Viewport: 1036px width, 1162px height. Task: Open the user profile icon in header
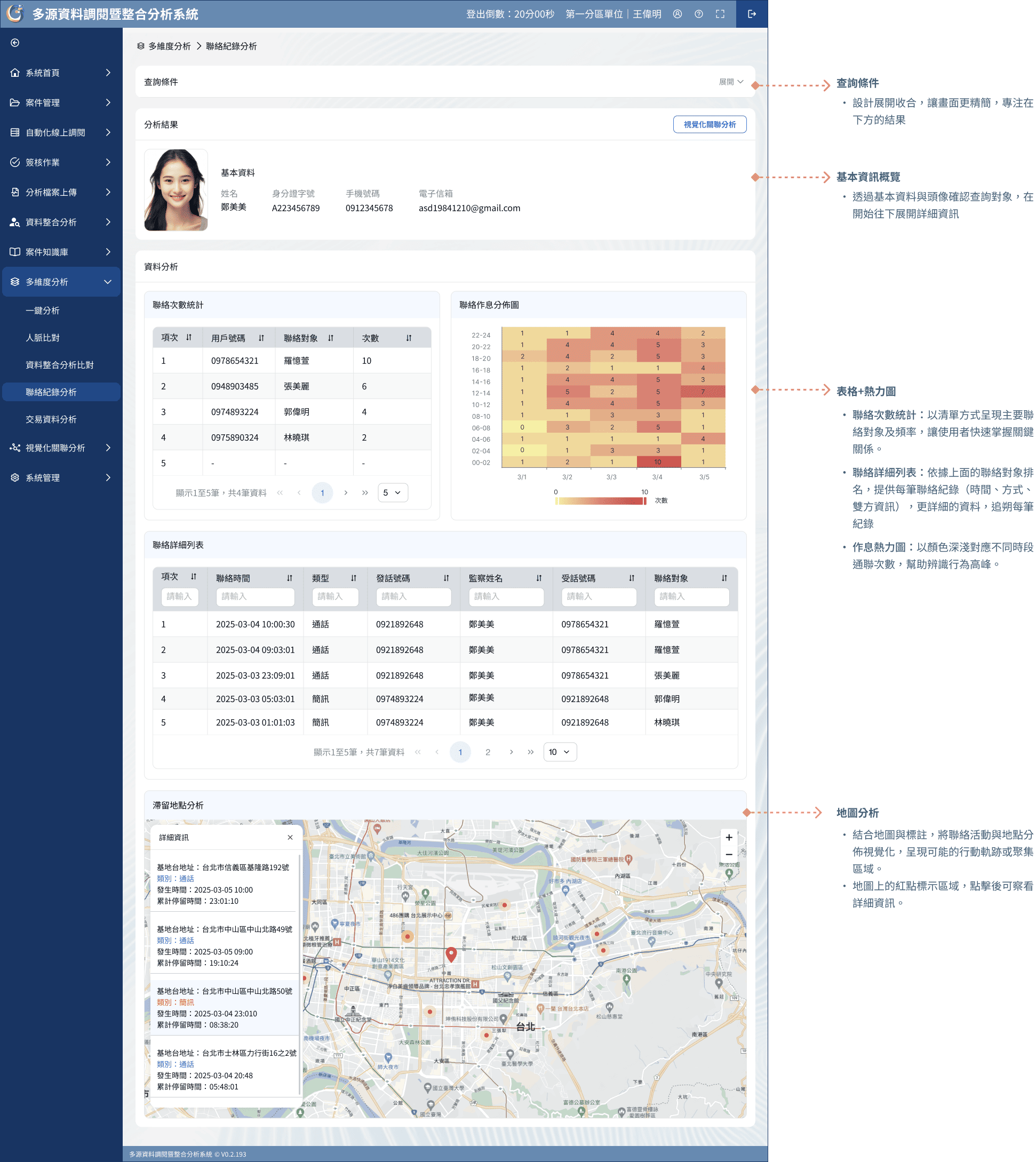click(678, 14)
